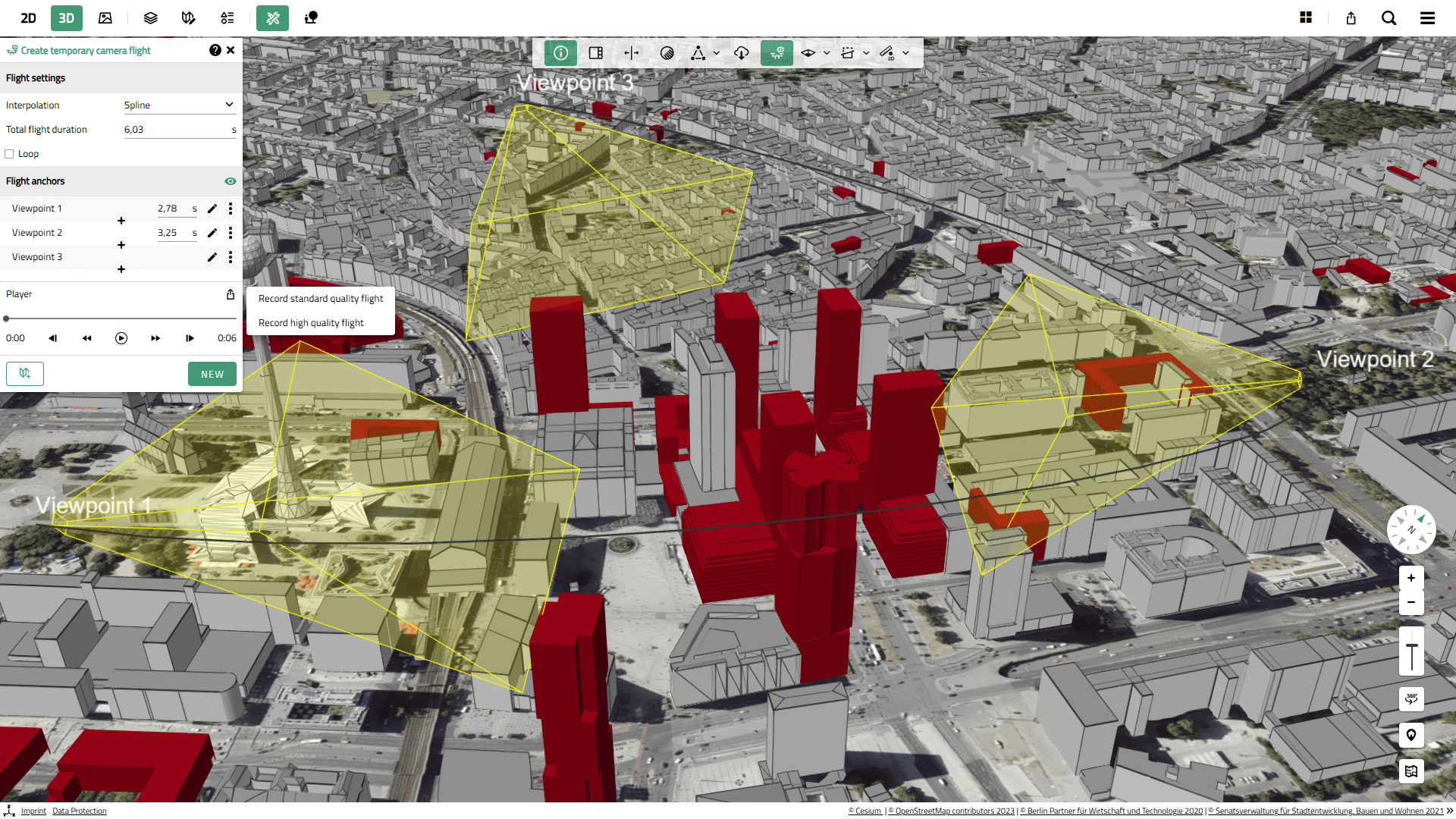The height and width of the screenshot is (819, 1456).
Task: Select the 2D height profile ruler tool
Action: (887, 53)
